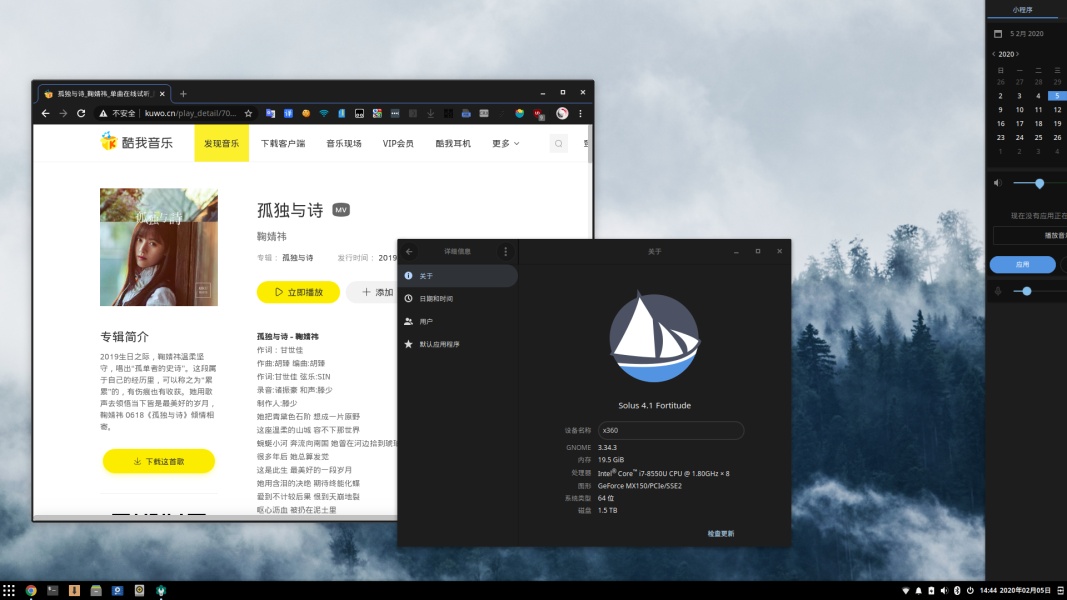Click the not-secure warning triangle
Image resolution: width=1067 pixels, height=600 pixels.
(x=103, y=114)
